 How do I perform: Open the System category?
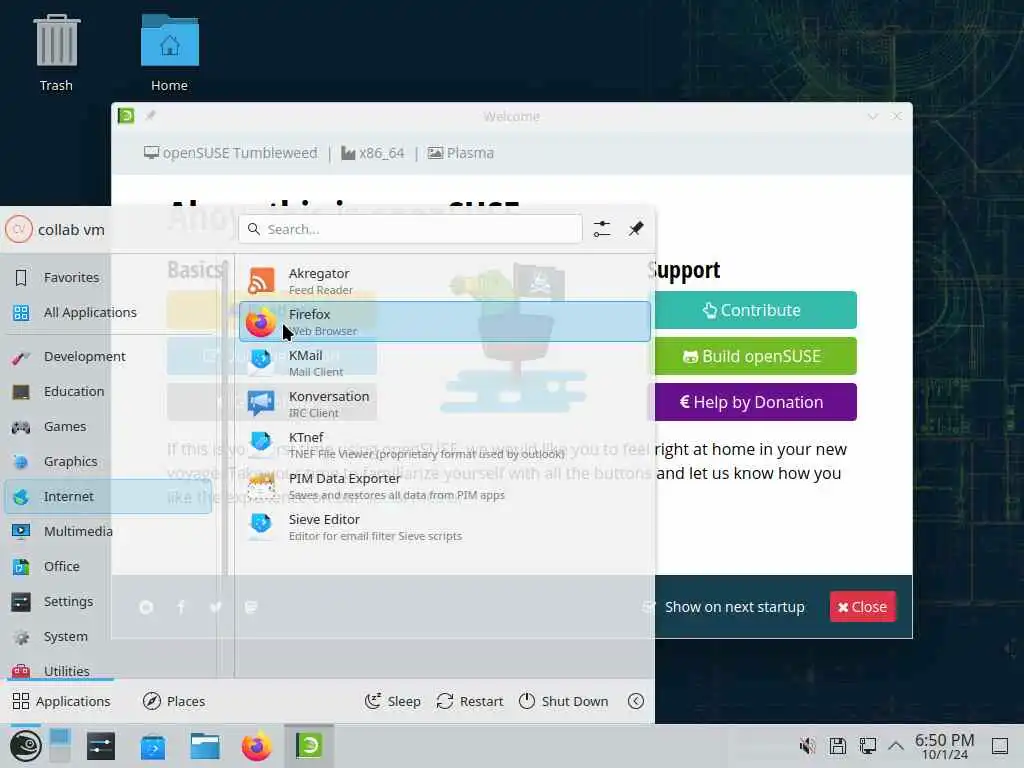click(x=108, y=637)
